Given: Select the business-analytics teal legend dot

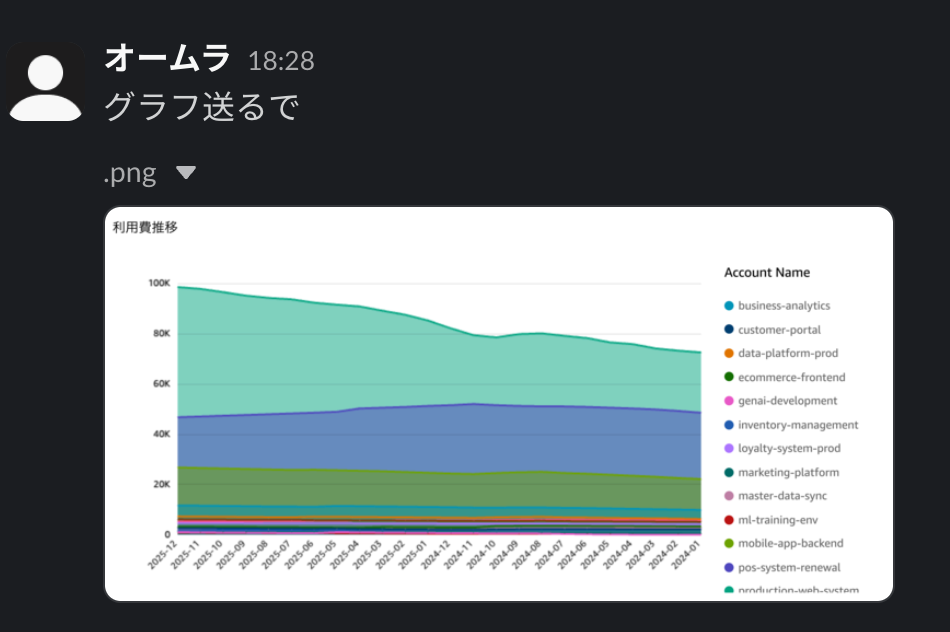Looking at the screenshot, I should (730, 305).
